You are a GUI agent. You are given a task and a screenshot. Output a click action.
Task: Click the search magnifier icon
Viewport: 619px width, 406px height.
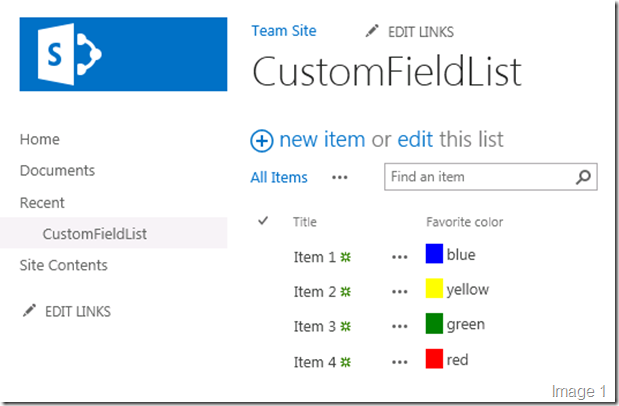point(584,178)
